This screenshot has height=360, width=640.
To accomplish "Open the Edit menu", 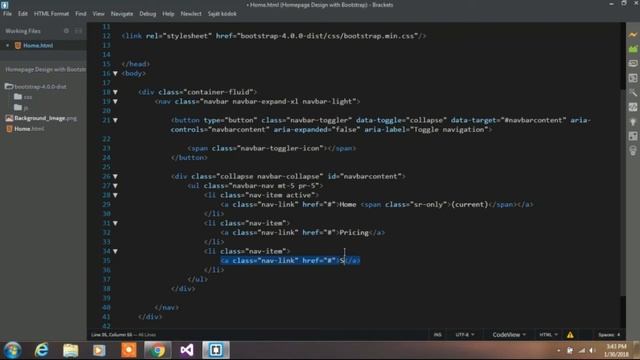I will 22,13.
